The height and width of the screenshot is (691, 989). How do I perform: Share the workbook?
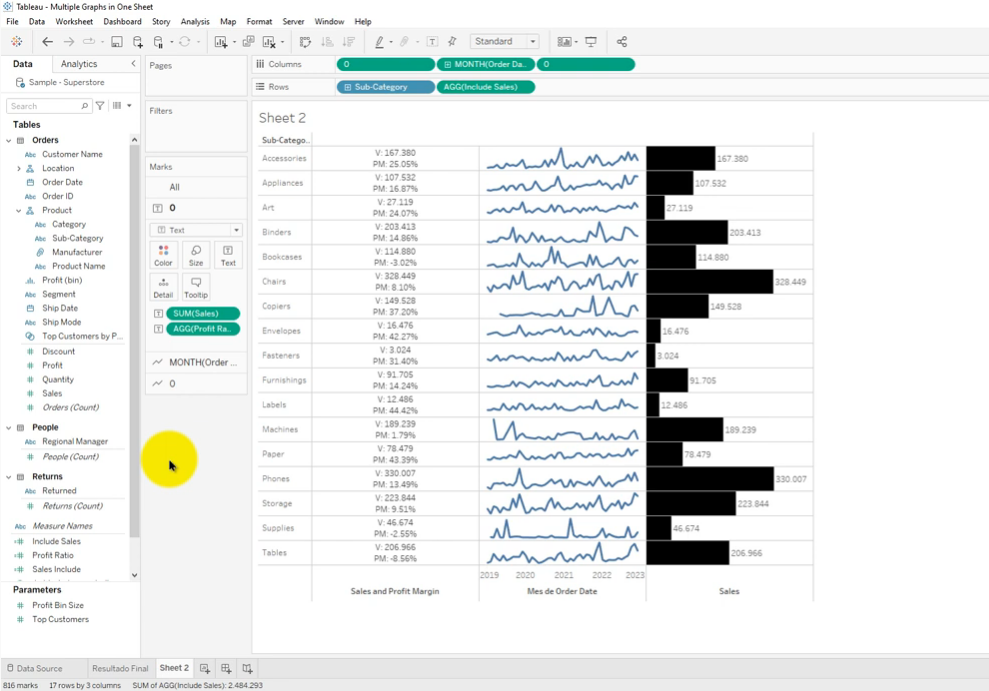pyautogui.click(x=620, y=42)
